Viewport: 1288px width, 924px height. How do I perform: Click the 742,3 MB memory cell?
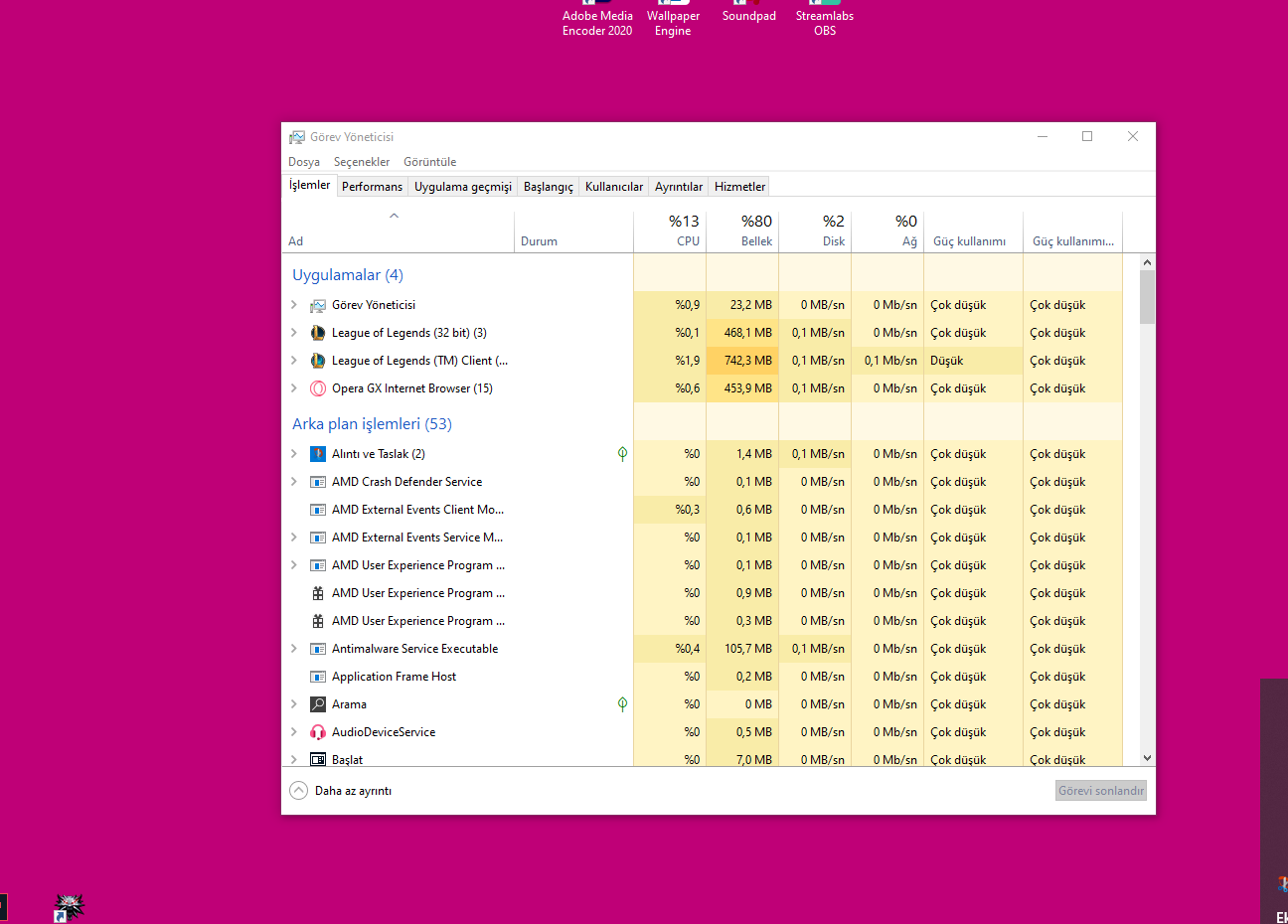[x=742, y=361]
